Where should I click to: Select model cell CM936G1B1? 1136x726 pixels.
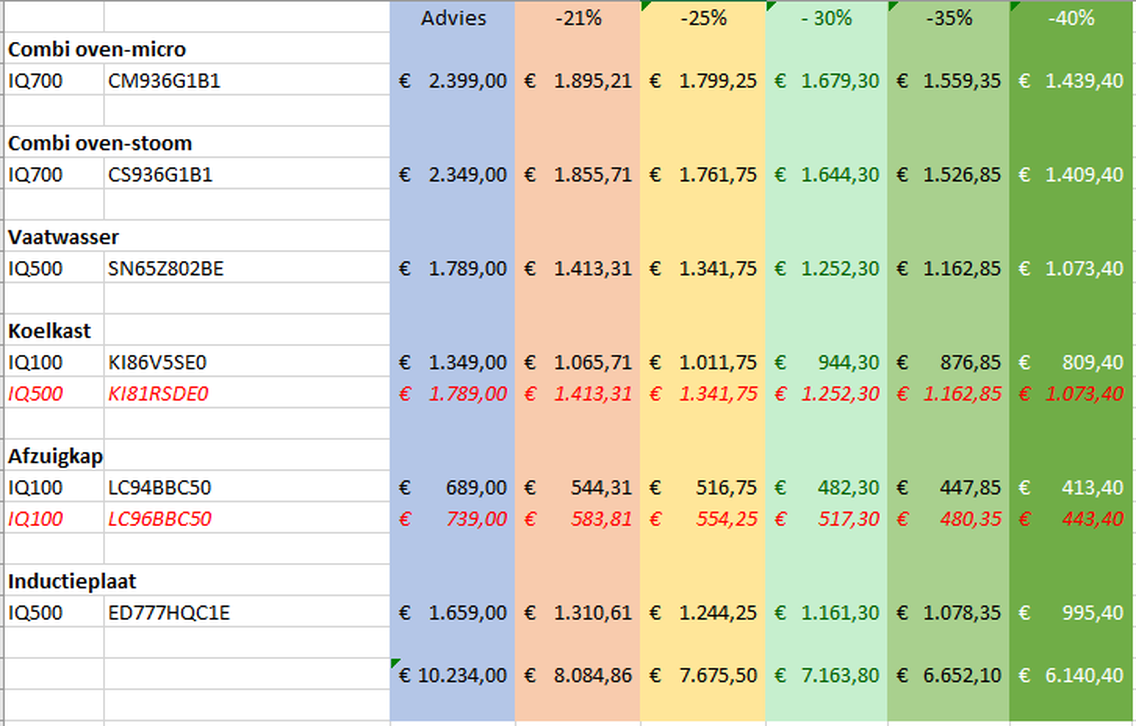[x=246, y=80]
